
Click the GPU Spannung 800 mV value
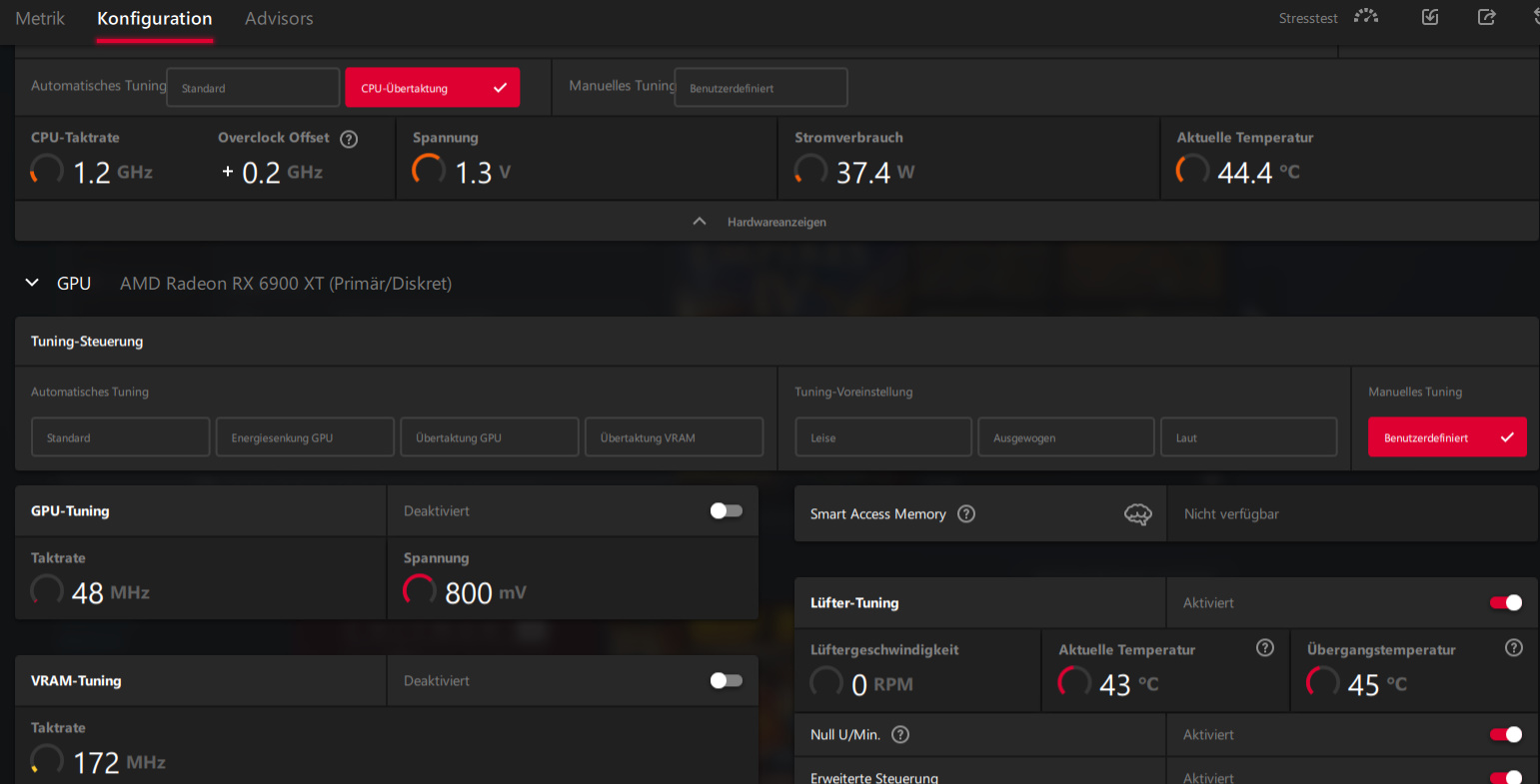click(x=486, y=593)
